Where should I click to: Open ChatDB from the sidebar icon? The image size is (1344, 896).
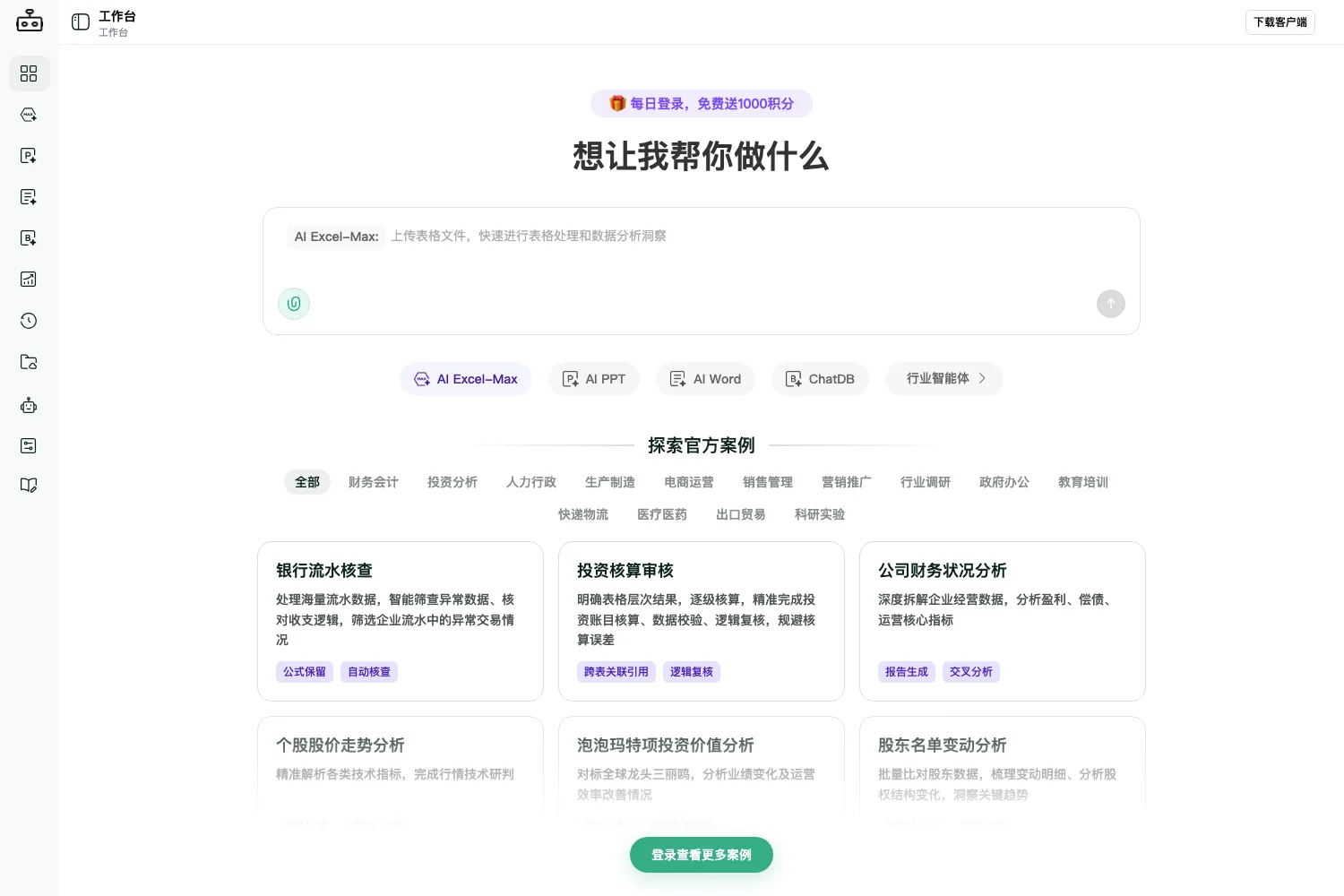pyautogui.click(x=29, y=238)
